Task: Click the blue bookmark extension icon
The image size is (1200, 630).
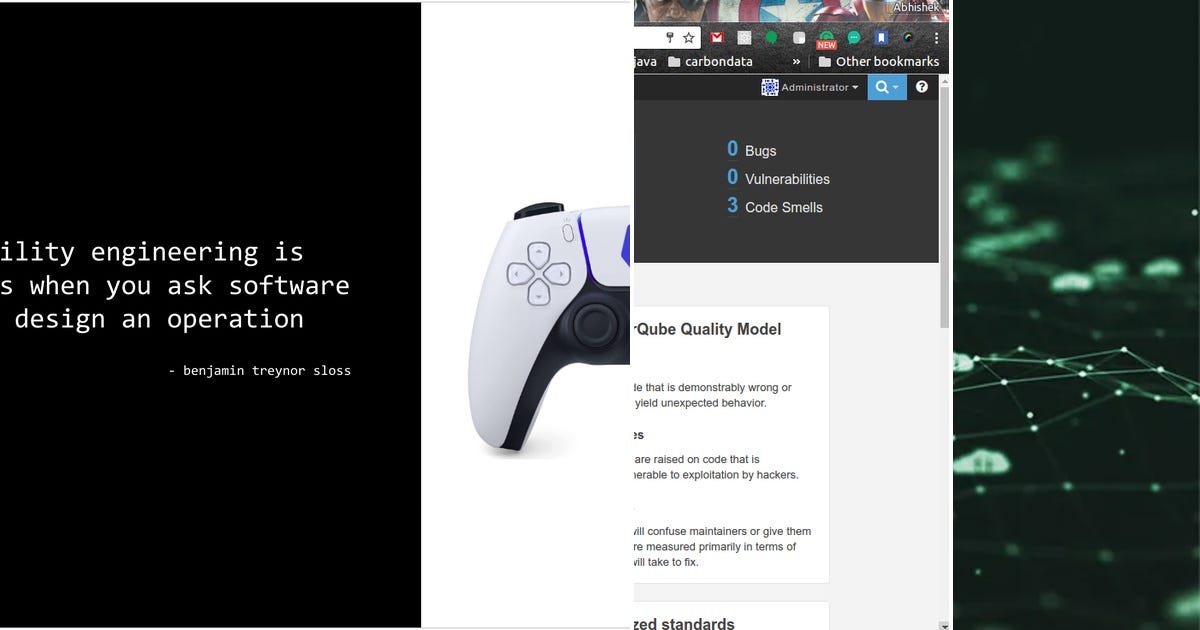Action: 881,36
